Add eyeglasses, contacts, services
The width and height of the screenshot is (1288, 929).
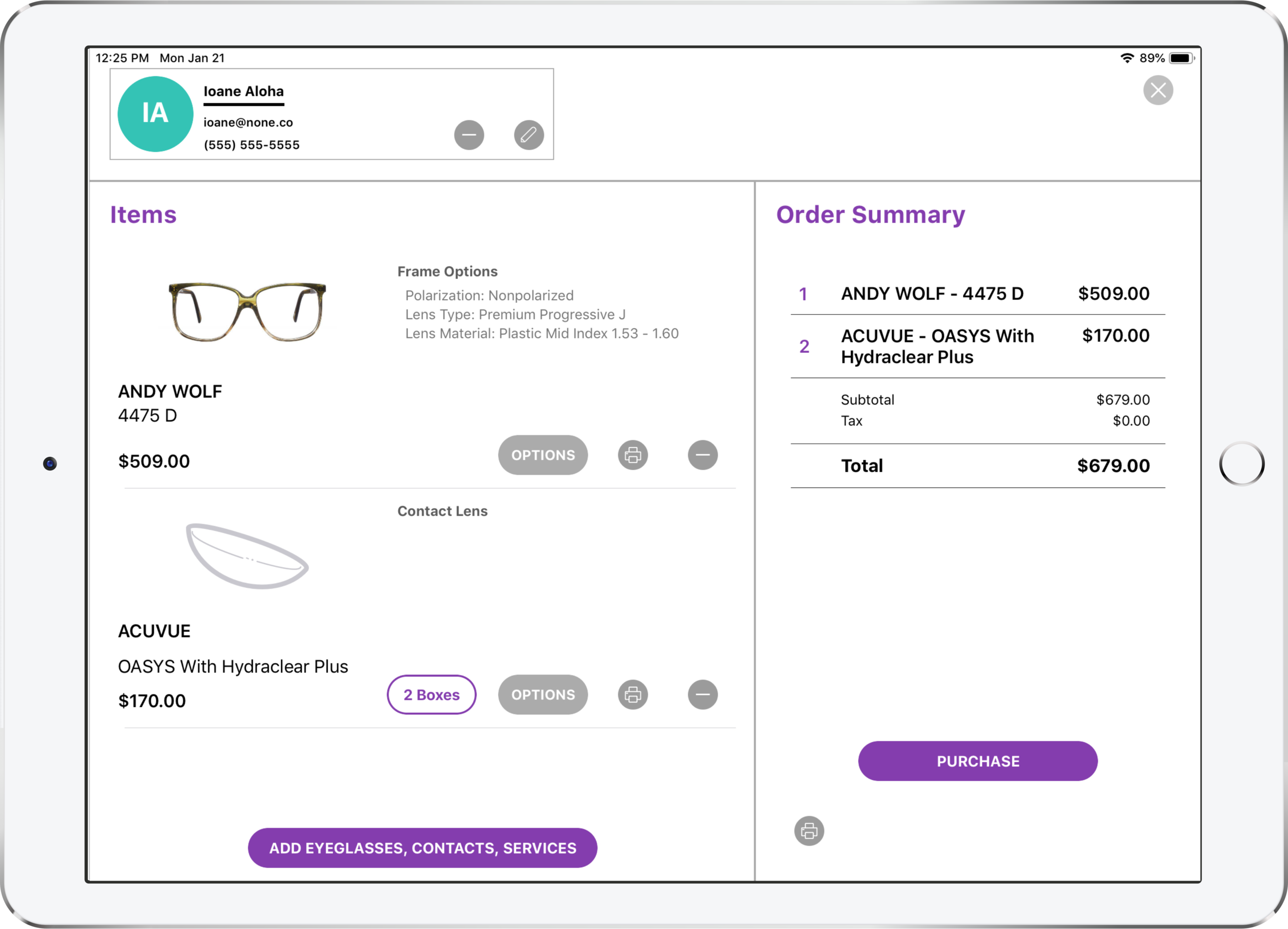(x=422, y=848)
